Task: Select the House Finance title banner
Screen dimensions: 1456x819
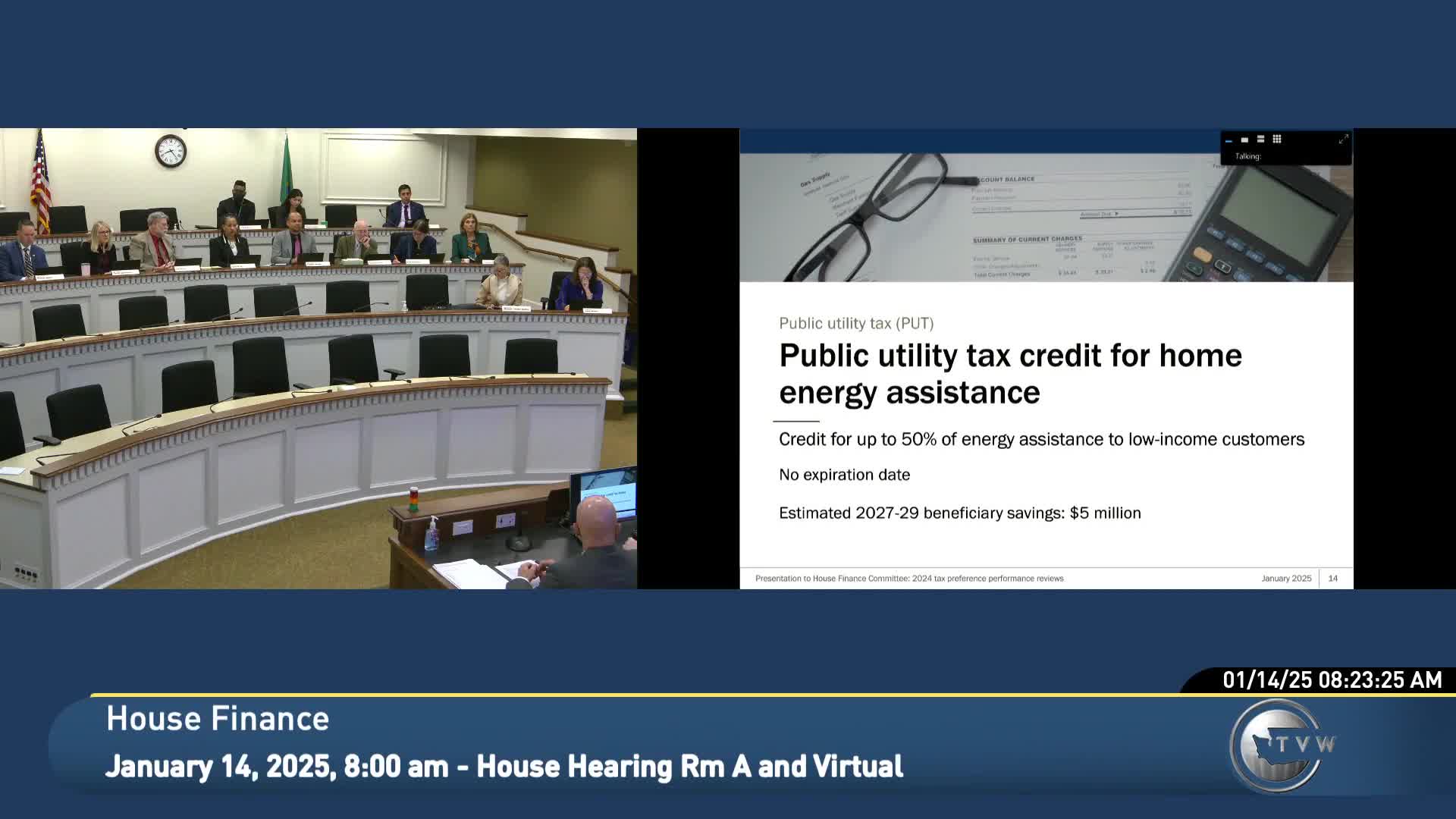Action: (x=218, y=718)
